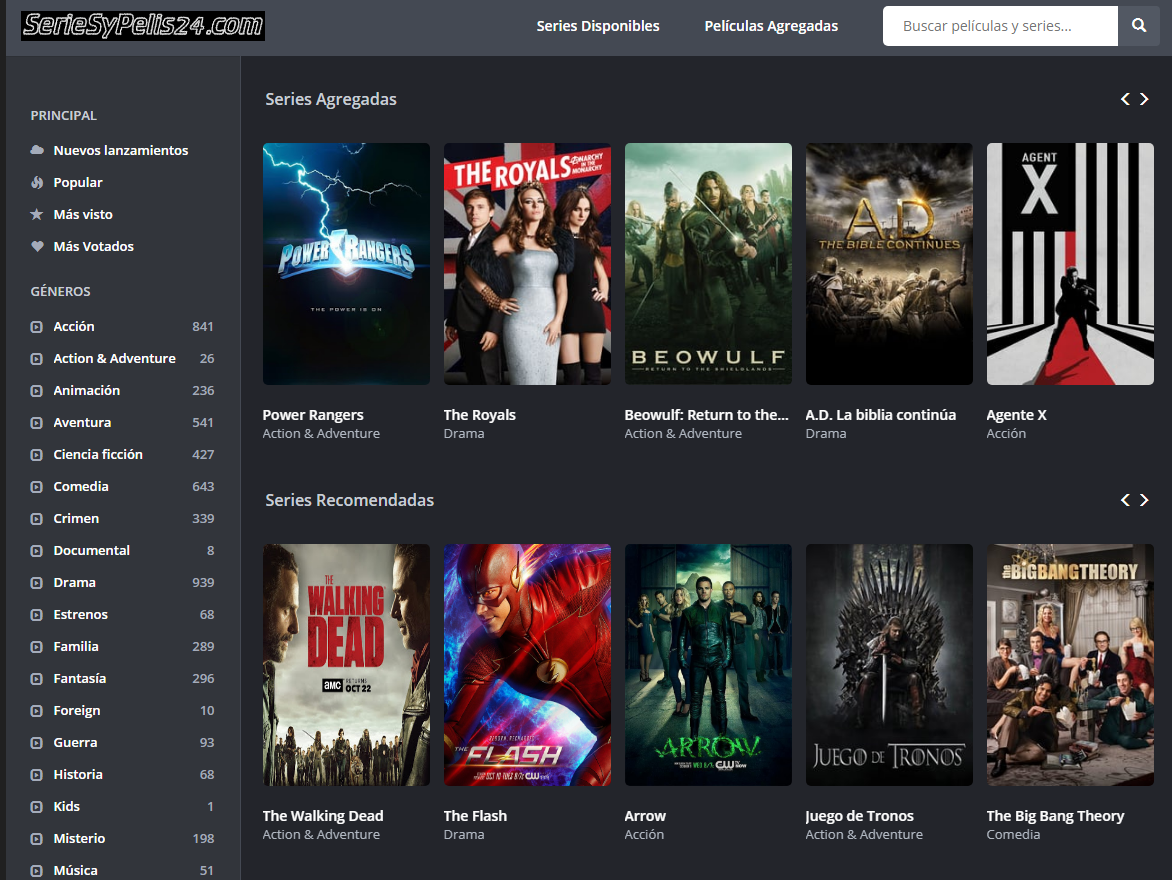Open The Big Bang Theory poster
Screen dimensions: 1172x880
click(x=1070, y=665)
